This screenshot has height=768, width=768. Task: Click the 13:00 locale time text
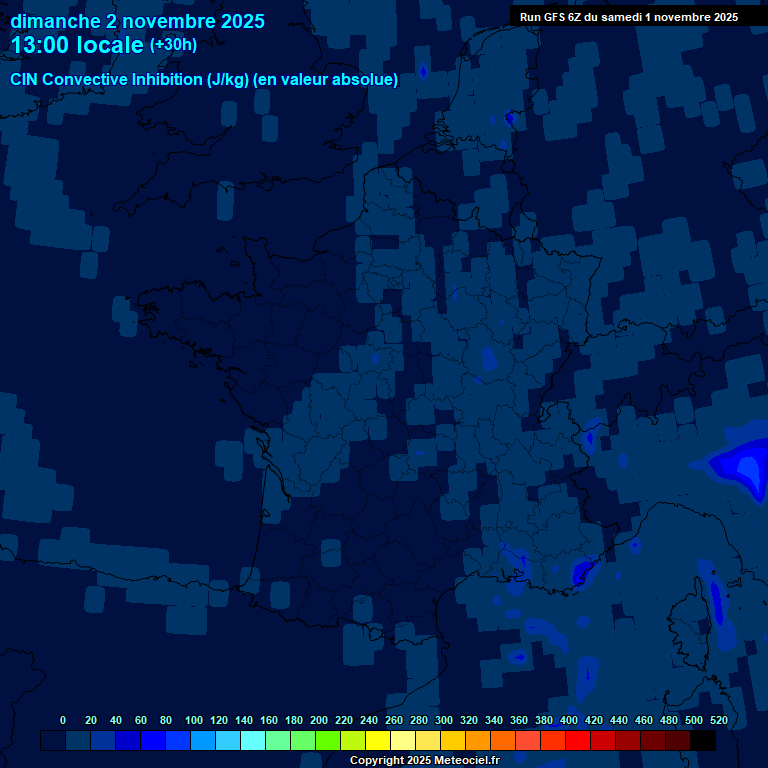(78, 45)
